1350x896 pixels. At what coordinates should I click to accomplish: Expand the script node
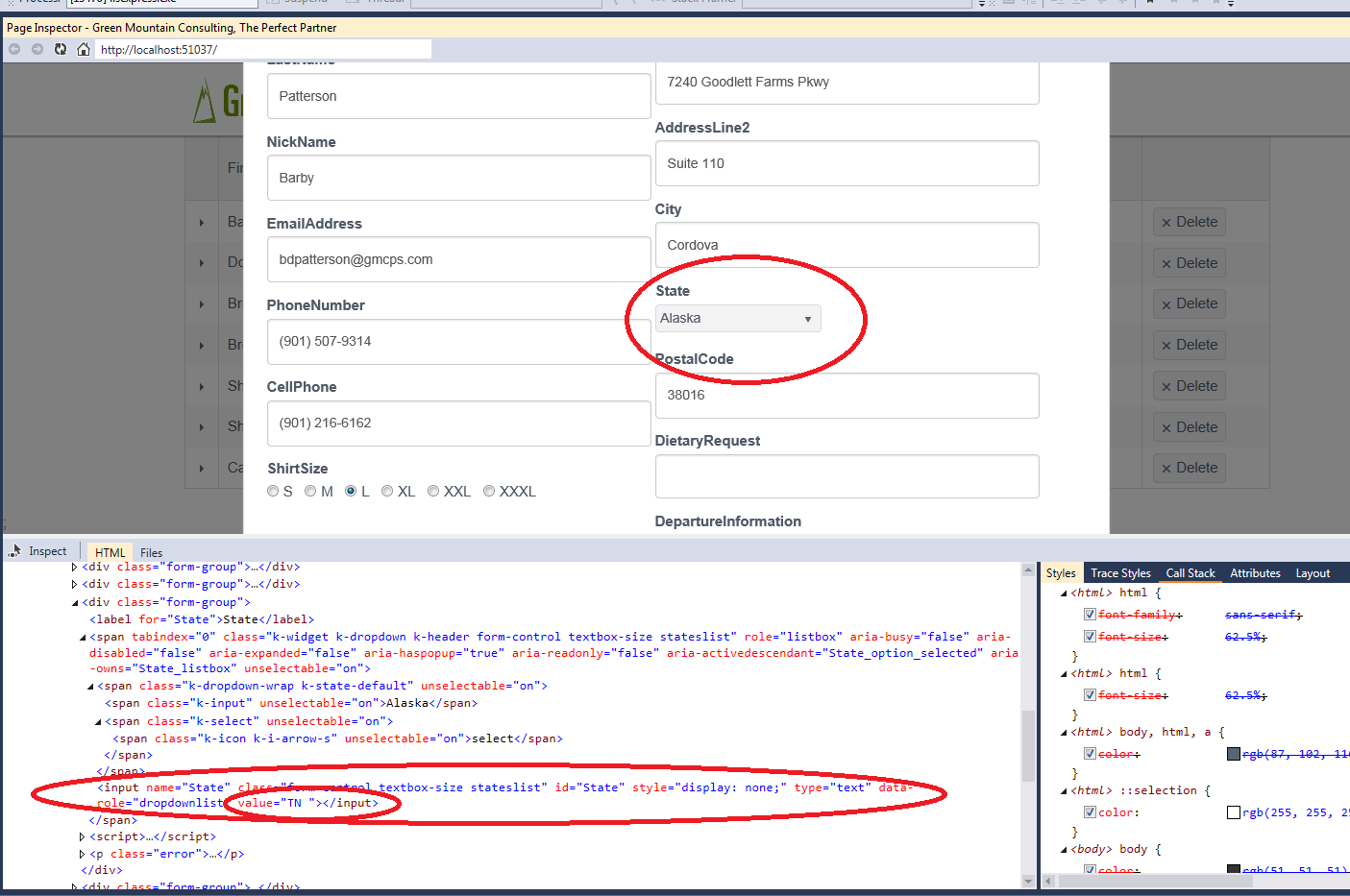point(82,836)
